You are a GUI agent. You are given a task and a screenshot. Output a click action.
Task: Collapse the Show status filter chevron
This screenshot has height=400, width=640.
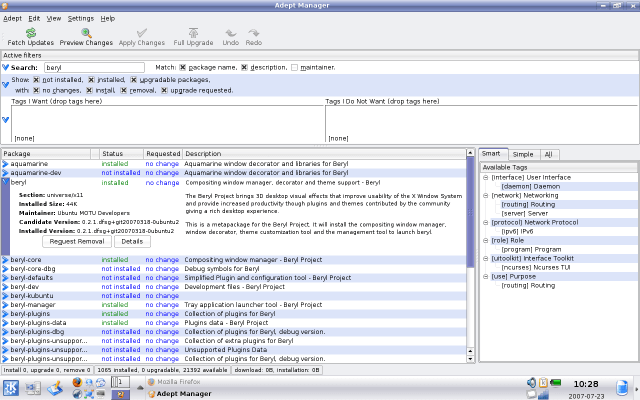(5, 85)
